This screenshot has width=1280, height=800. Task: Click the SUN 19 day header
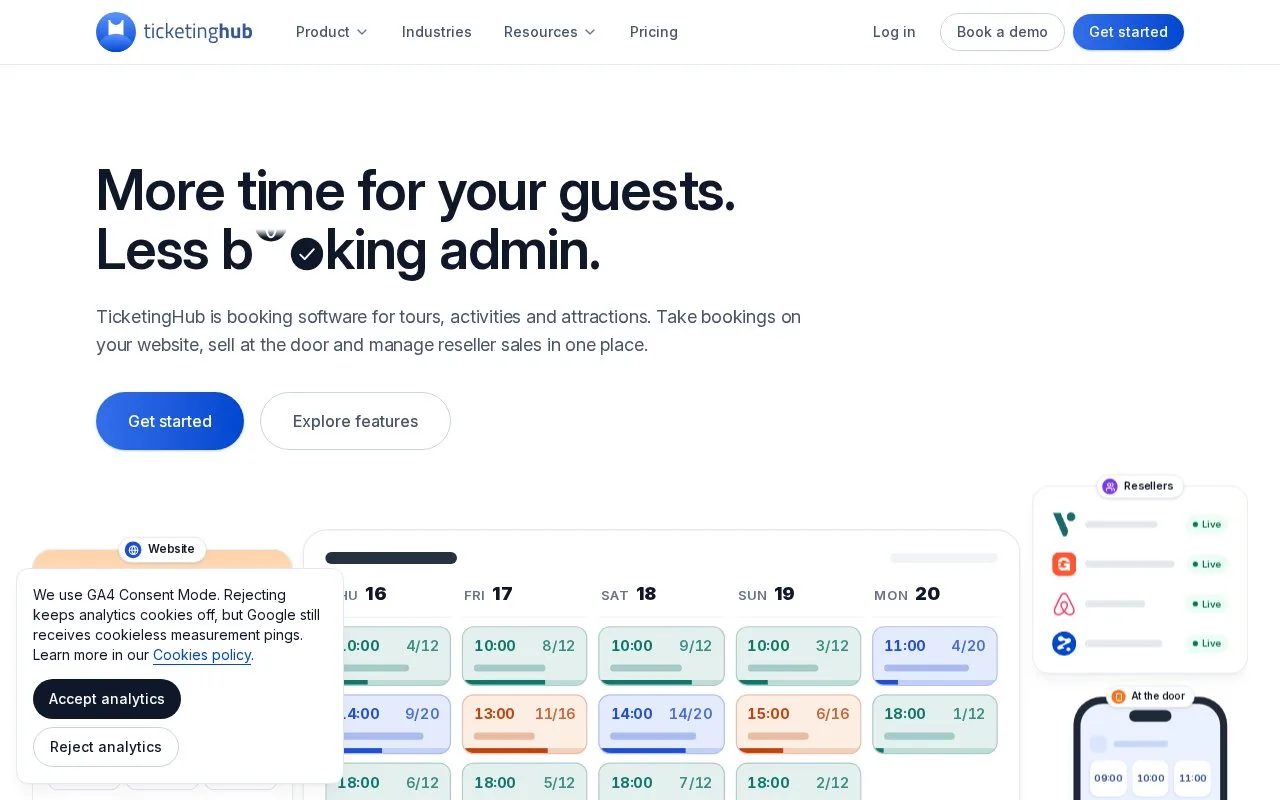(766, 594)
